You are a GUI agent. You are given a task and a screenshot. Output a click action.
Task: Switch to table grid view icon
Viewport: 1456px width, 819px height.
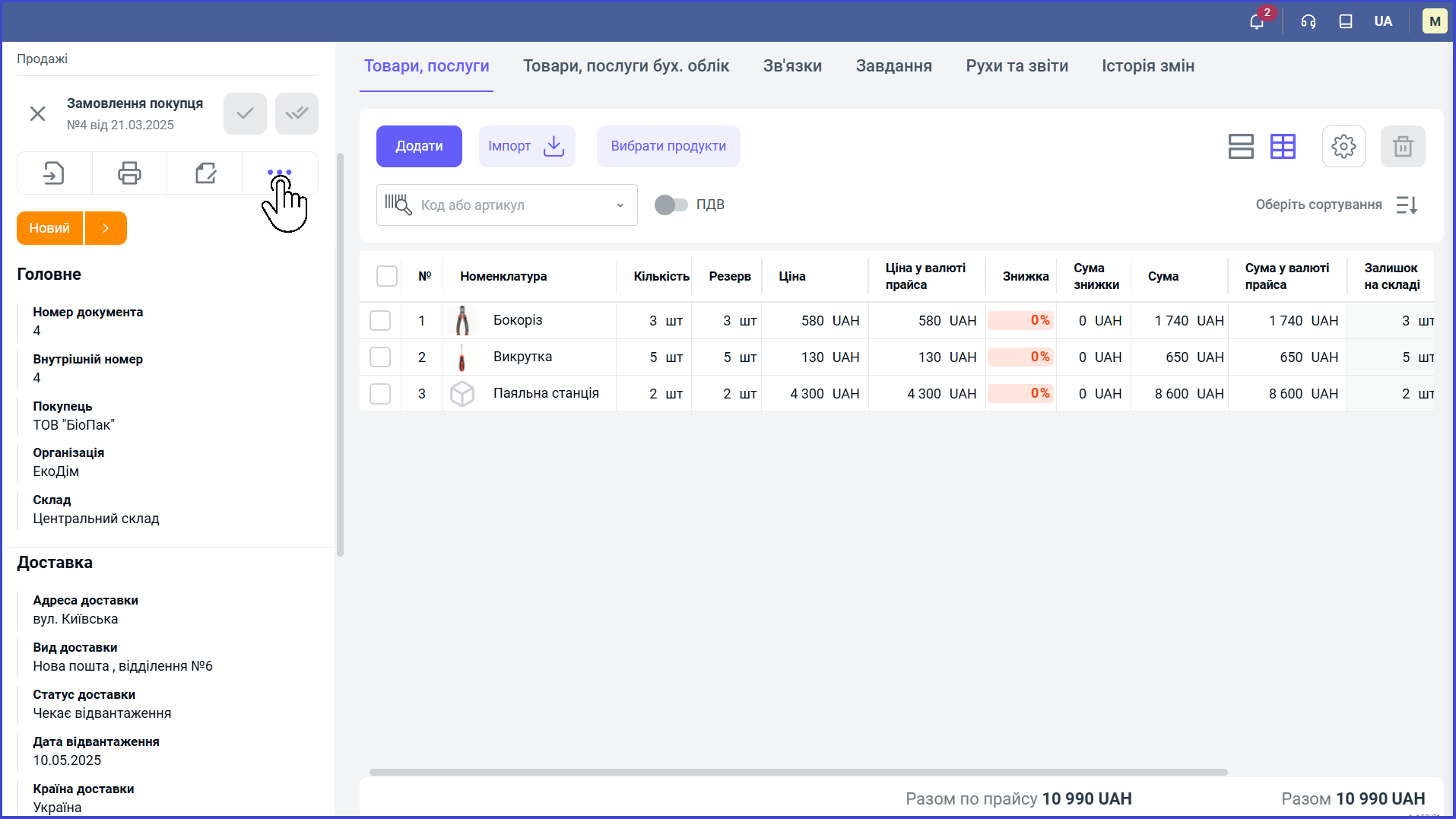1283,146
